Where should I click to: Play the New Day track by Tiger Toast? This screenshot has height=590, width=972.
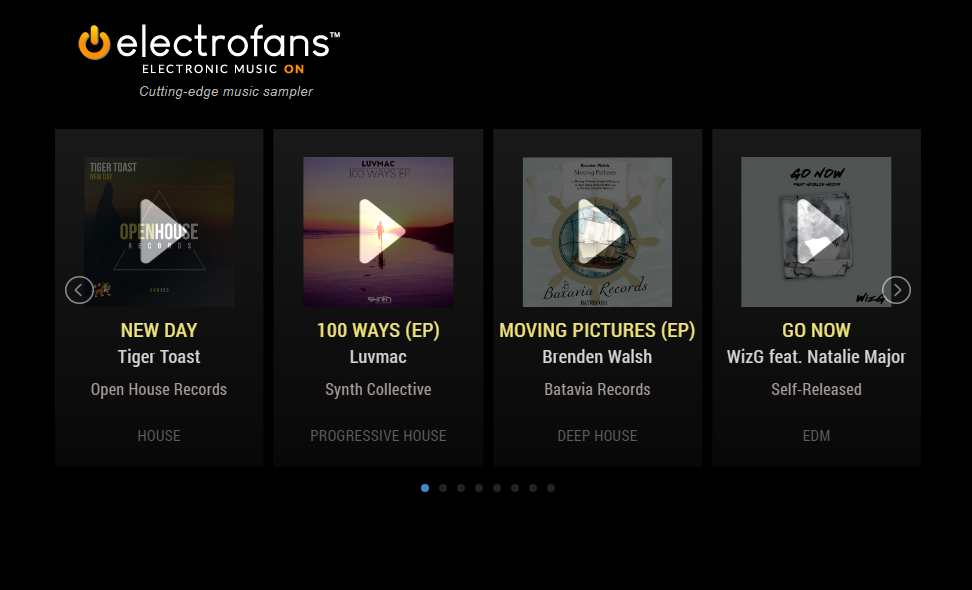(159, 232)
